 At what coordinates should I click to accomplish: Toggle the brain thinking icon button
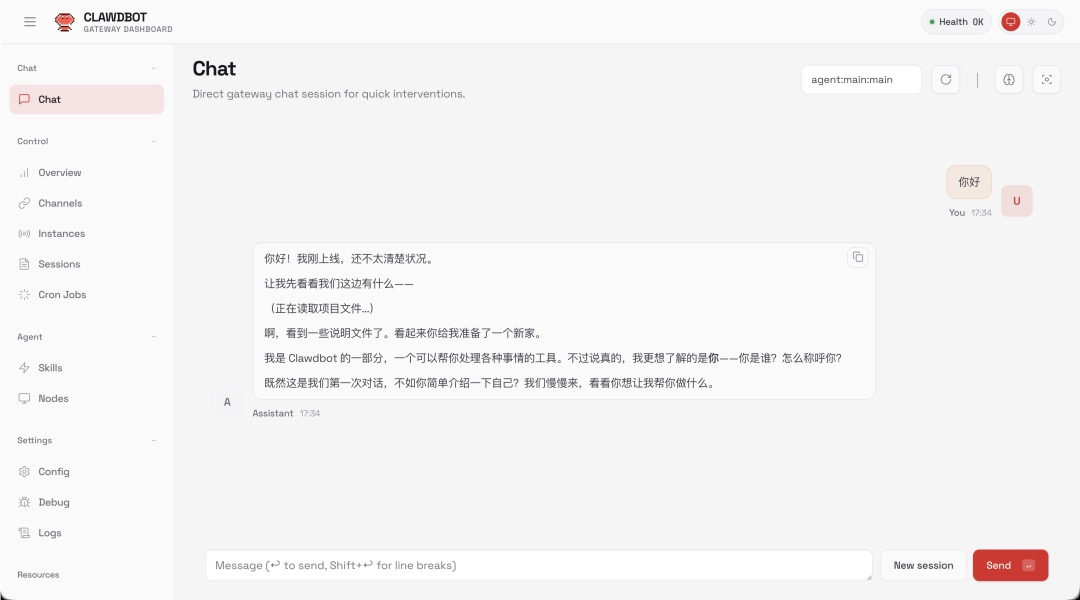pyautogui.click(x=1009, y=80)
